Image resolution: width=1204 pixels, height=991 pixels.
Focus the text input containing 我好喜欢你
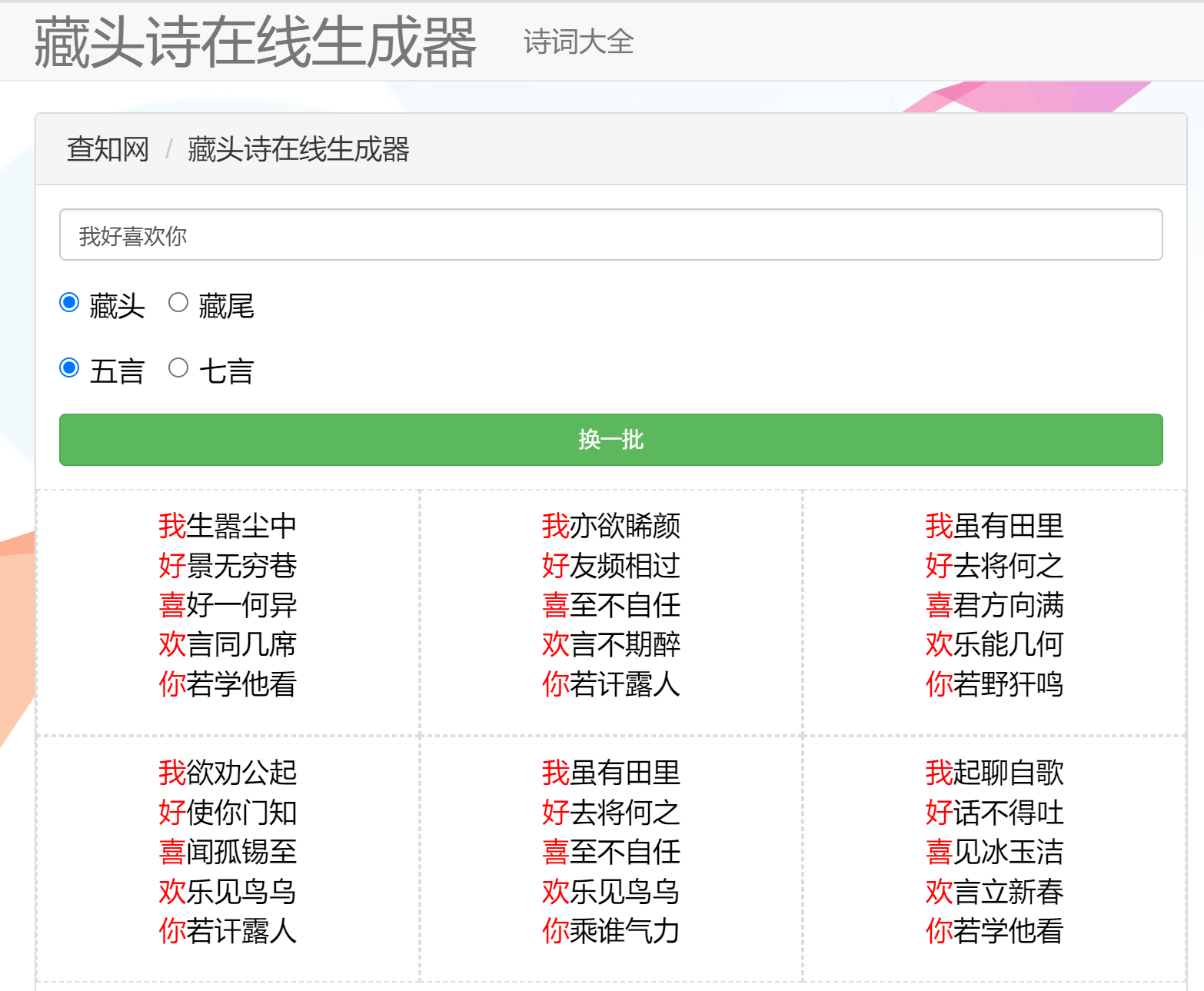(610, 235)
